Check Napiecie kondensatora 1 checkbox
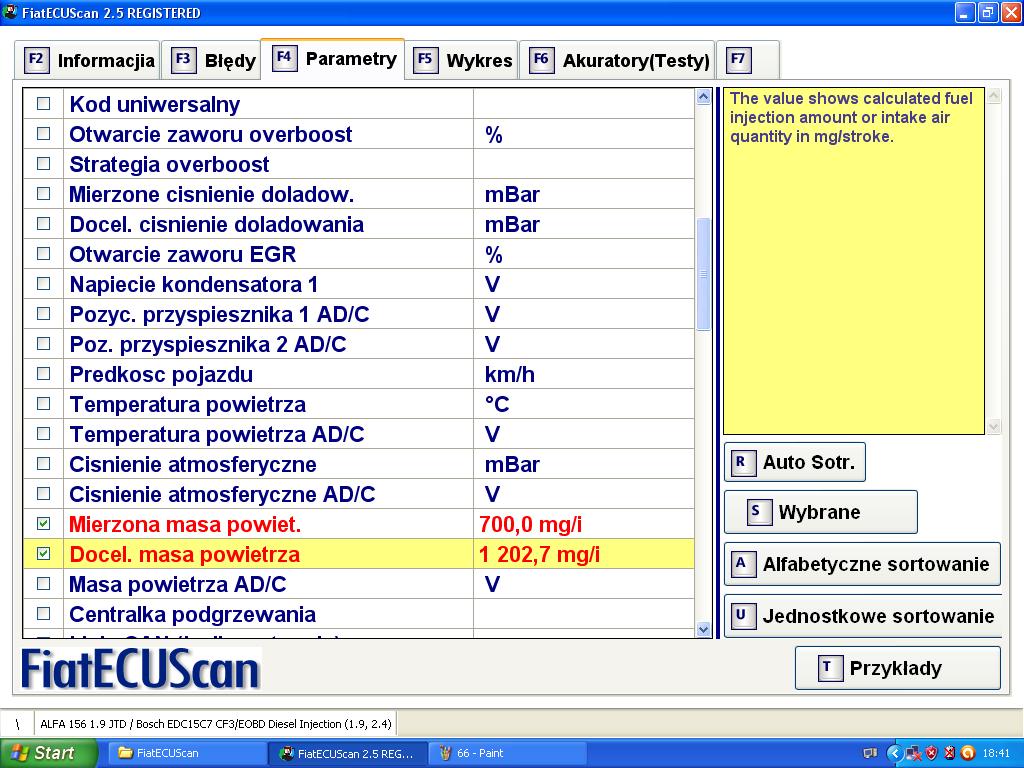 tap(44, 284)
